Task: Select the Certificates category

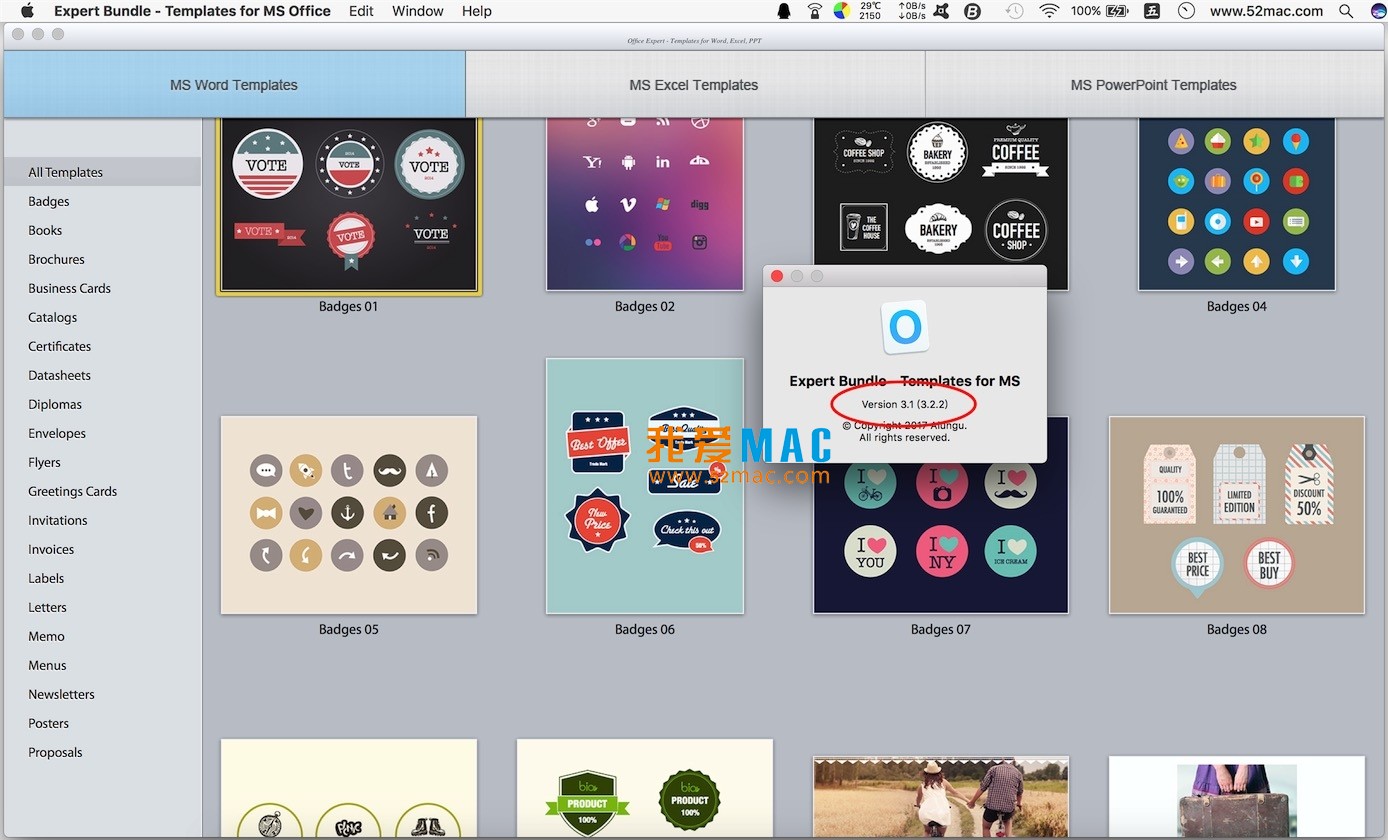Action: 59,346
